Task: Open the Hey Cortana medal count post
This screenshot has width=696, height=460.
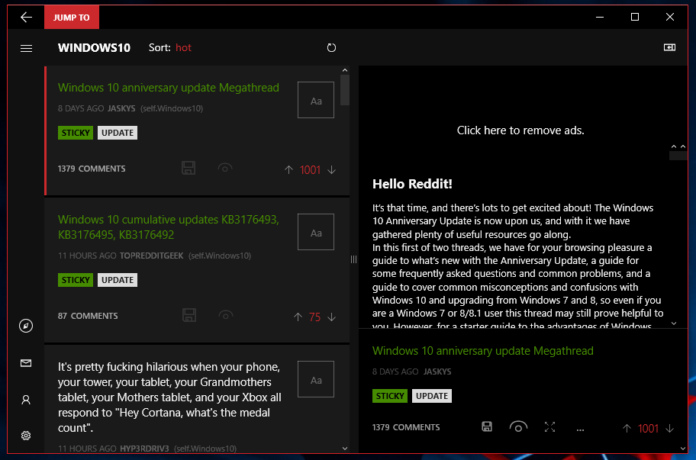Action: (x=170, y=397)
